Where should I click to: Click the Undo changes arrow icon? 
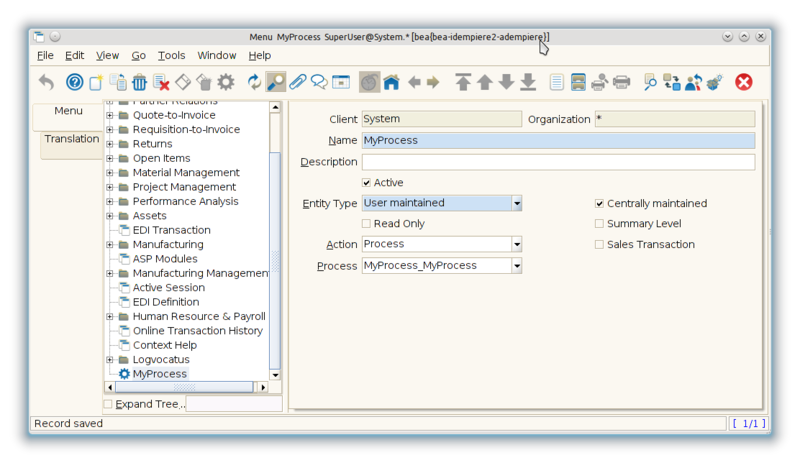[x=46, y=82]
